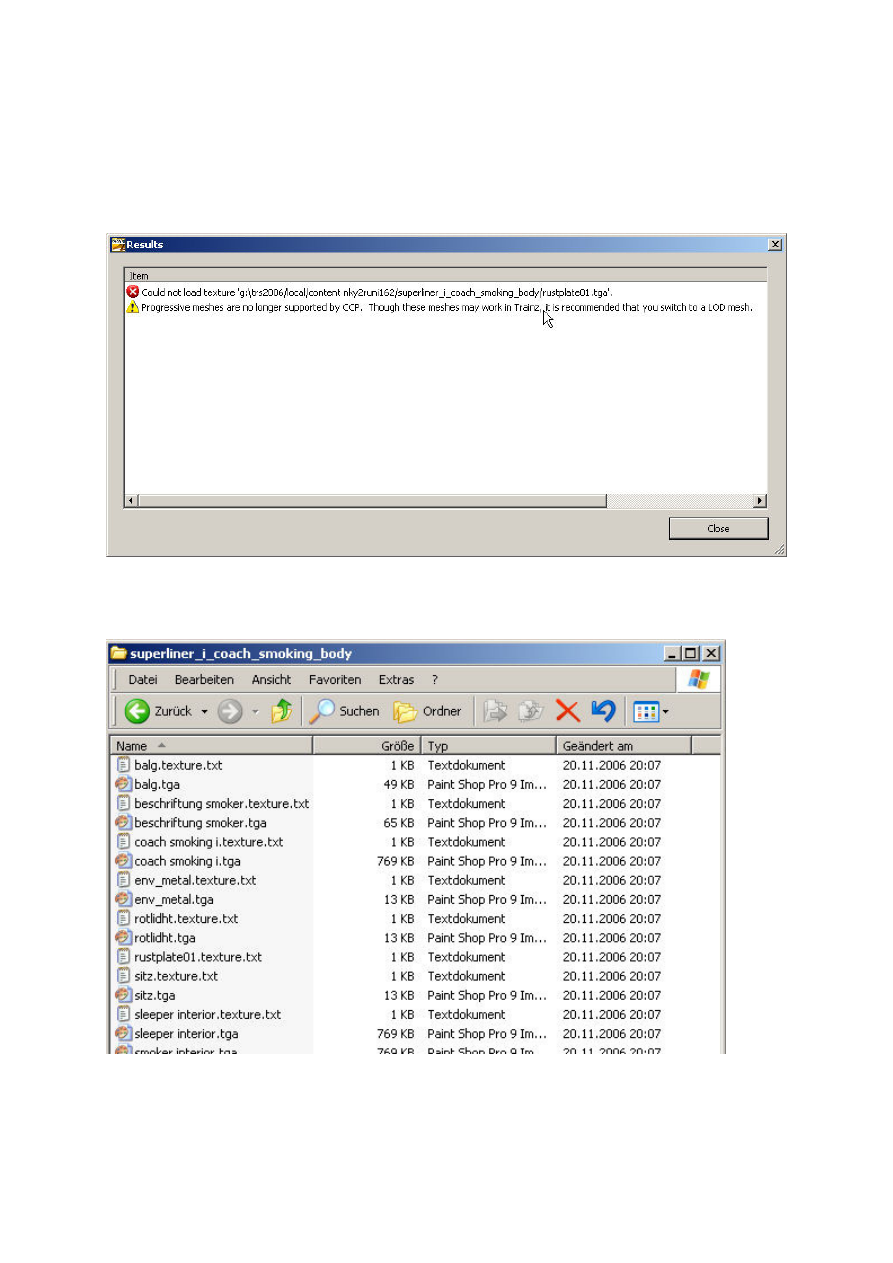Select the rustplate01.texture.txt file
The width and height of the screenshot is (893, 1263).
click(x=198, y=957)
